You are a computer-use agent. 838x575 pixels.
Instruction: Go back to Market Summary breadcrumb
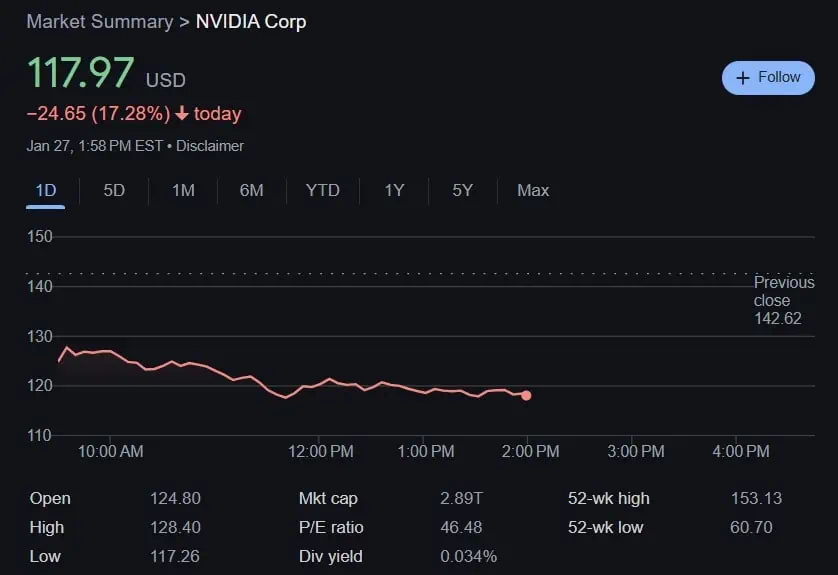coord(99,22)
